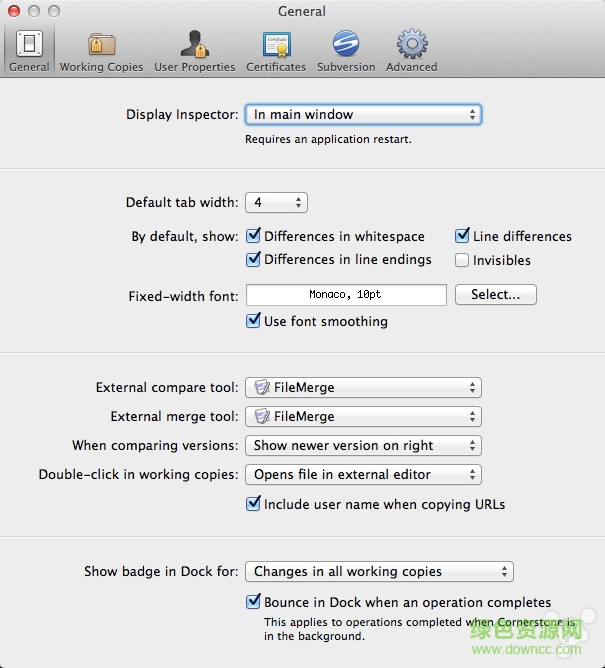Open User Properties person icon
605x668 pixels.
[194, 43]
